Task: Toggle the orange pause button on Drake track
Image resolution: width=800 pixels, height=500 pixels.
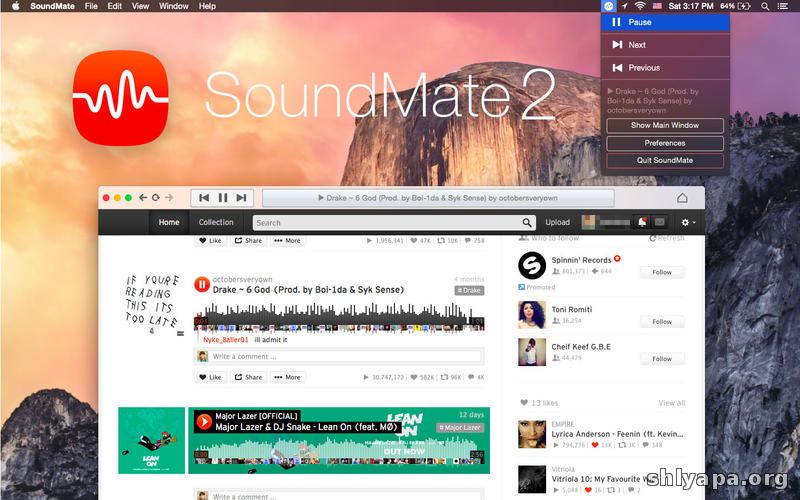Action: pos(202,285)
